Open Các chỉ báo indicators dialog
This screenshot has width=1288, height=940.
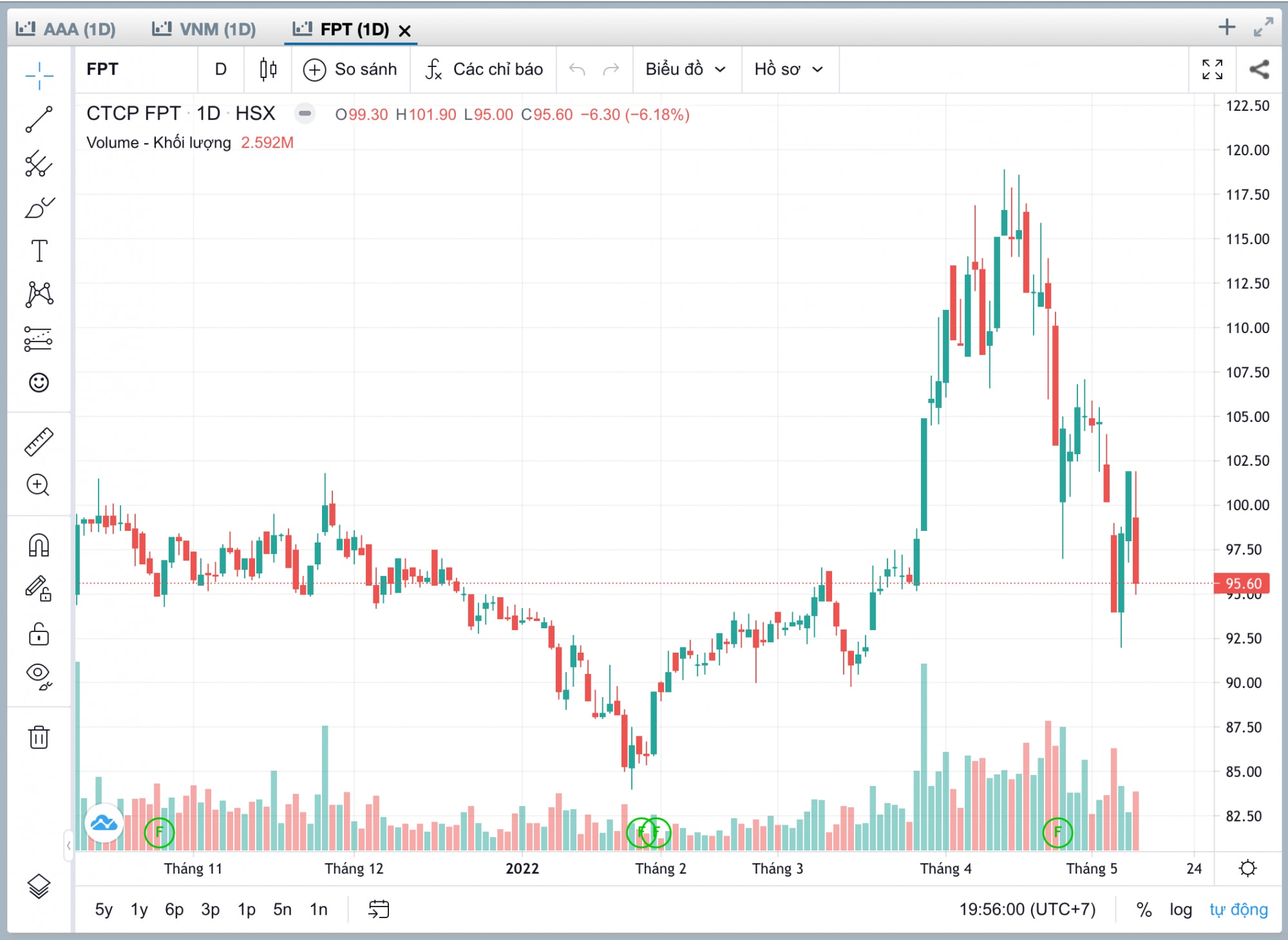click(484, 69)
